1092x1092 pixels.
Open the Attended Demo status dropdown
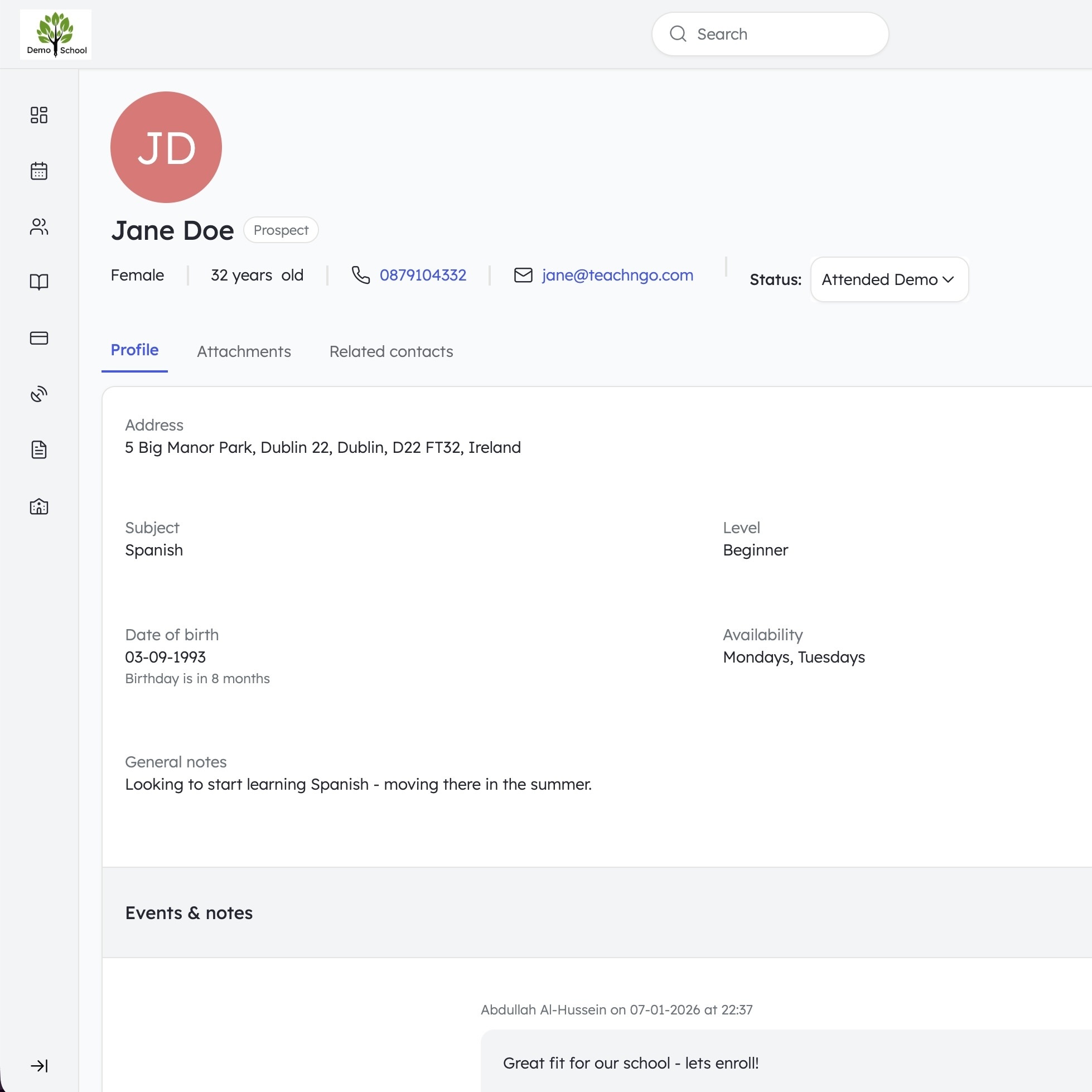[x=879, y=280]
